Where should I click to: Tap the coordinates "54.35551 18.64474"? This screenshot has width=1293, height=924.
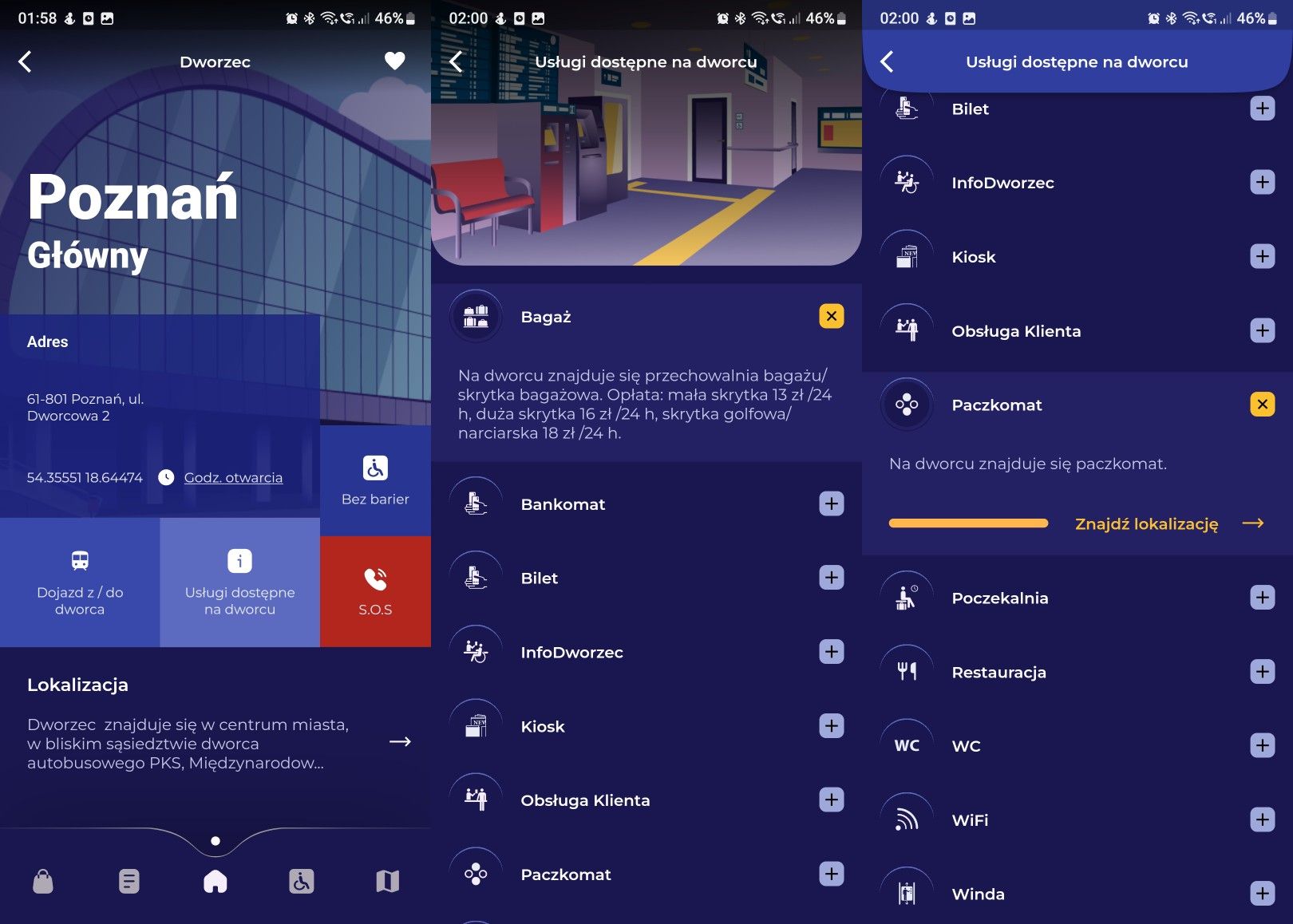pyautogui.click(x=85, y=478)
